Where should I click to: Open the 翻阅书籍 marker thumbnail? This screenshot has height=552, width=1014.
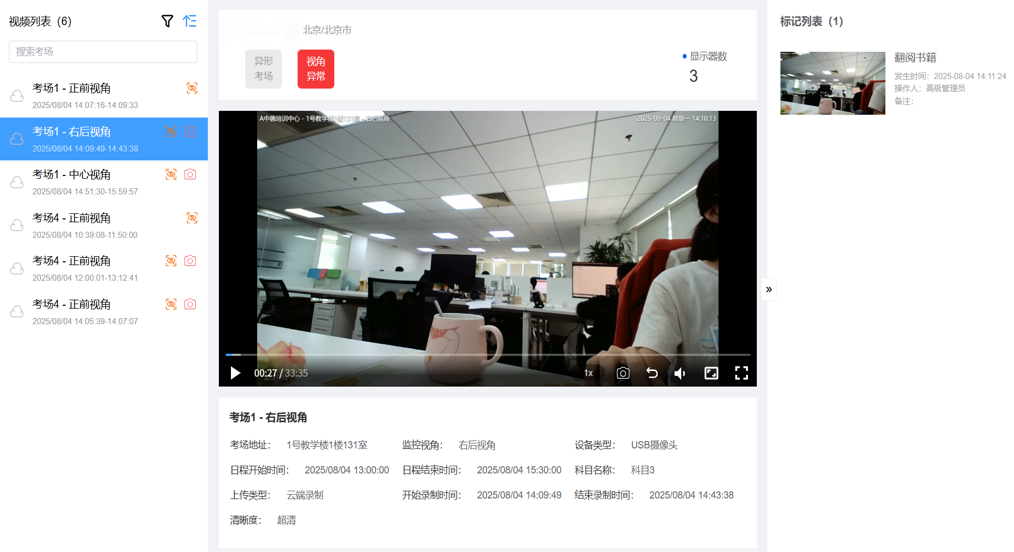pyautogui.click(x=832, y=83)
